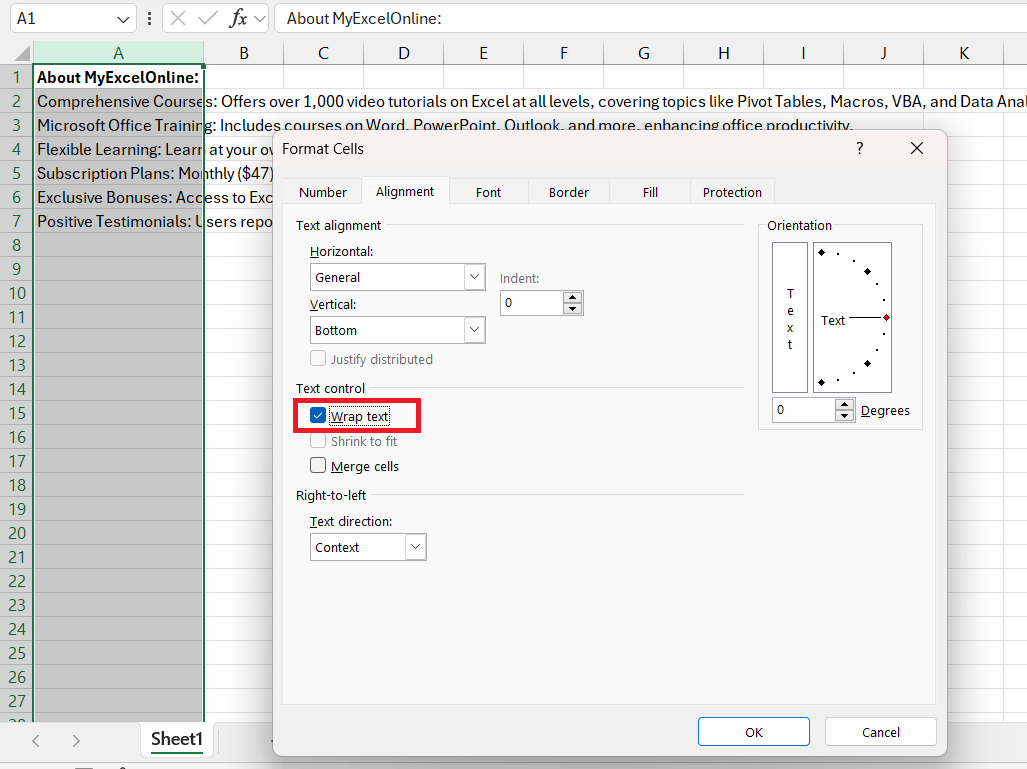Click the Shrink to fit checkbox
Image resolution: width=1027 pixels, height=769 pixels.
point(318,440)
